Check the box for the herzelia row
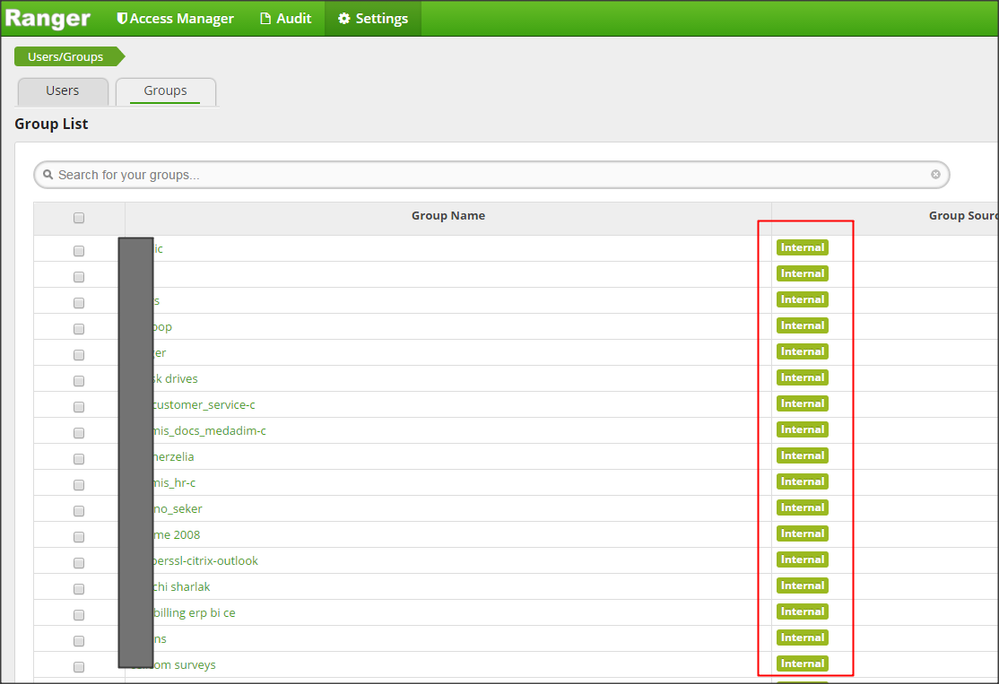 (x=78, y=459)
